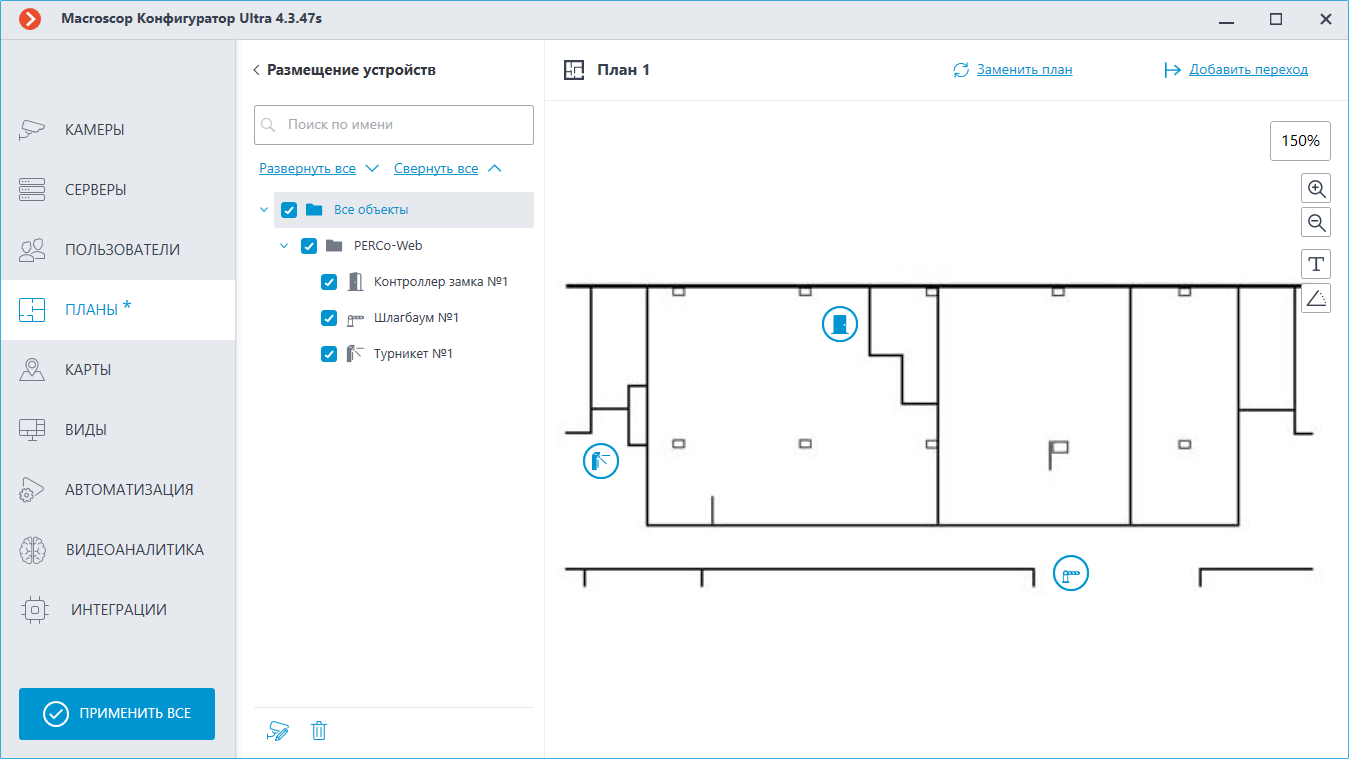This screenshot has height=759, width=1349.
Task: Select the barrier device on plan
Action: [1071, 574]
